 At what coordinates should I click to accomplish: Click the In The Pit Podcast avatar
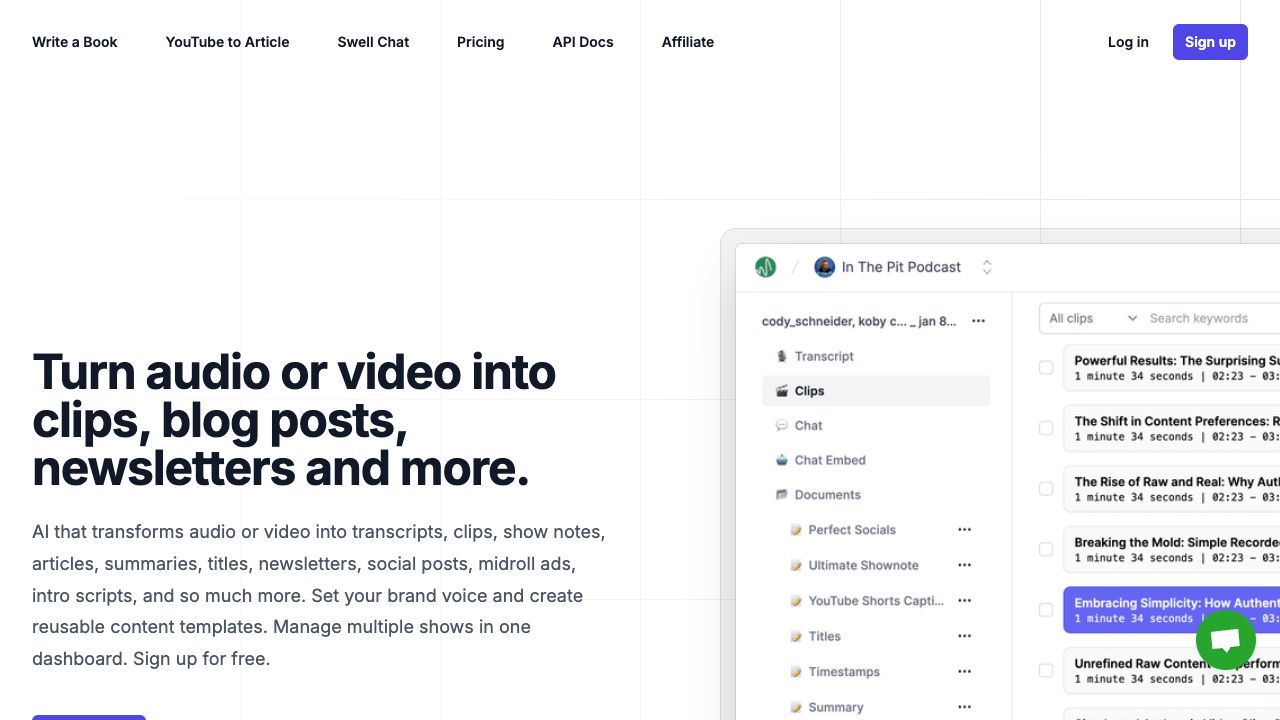824,267
